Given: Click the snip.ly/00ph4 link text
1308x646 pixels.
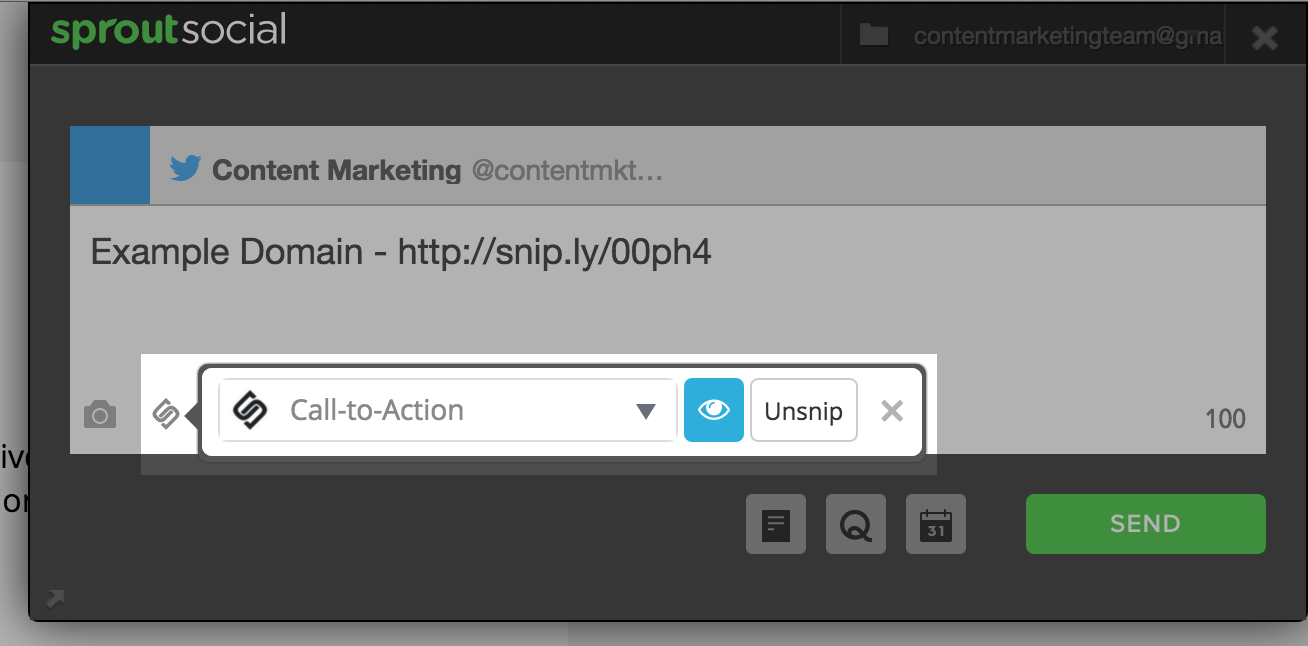Looking at the screenshot, I should pyautogui.click(x=555, y=252).
